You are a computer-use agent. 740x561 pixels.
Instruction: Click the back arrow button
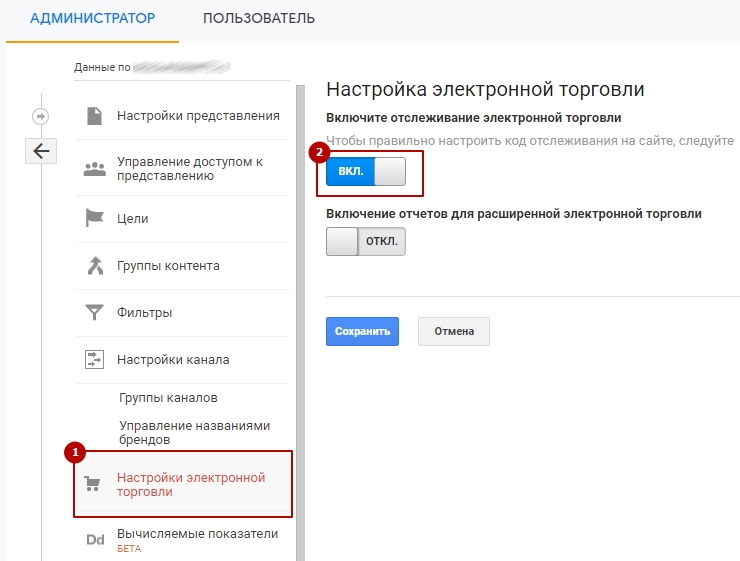[41, 151]
